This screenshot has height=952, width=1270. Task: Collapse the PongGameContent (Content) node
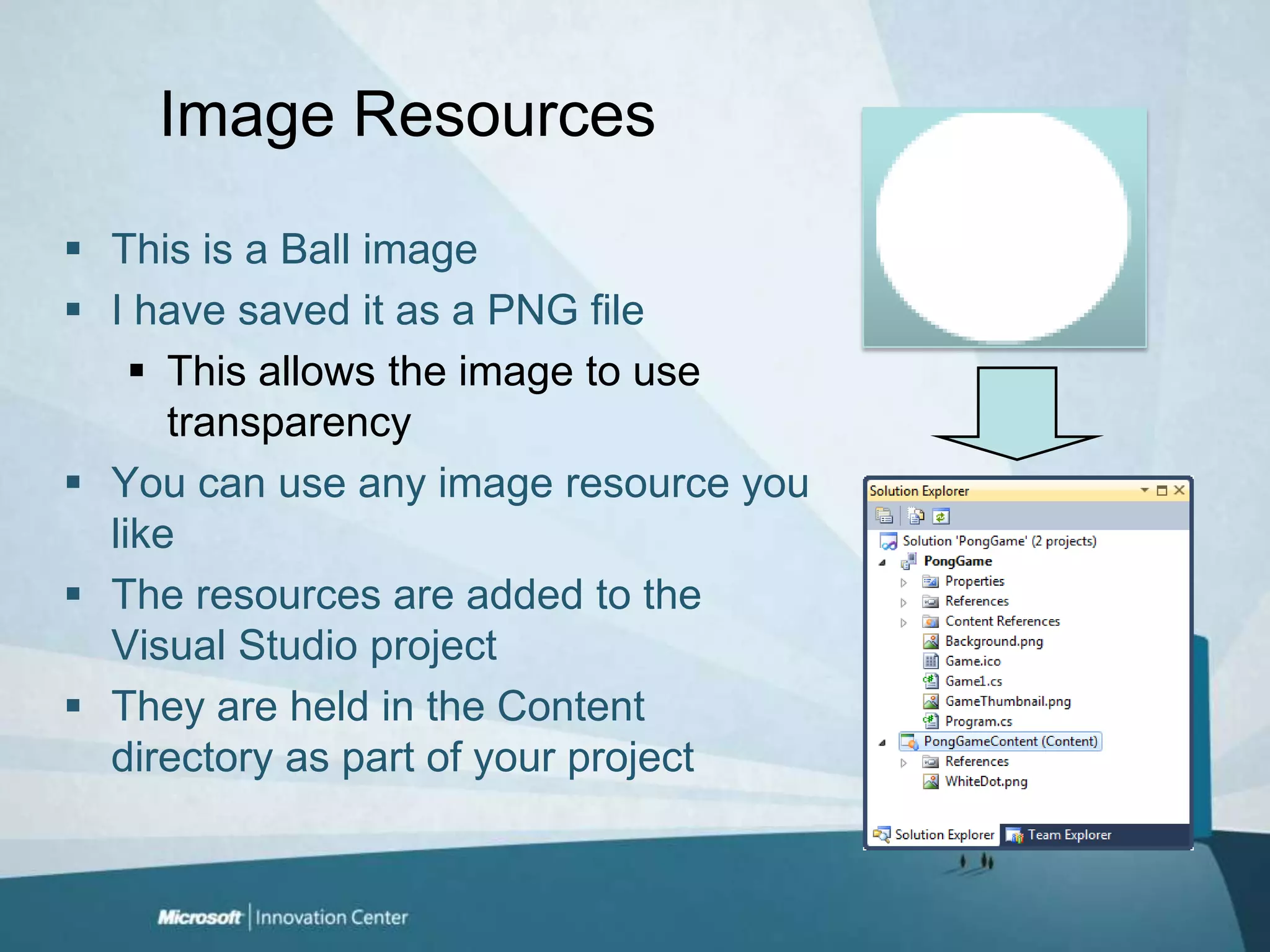point(882,743)
